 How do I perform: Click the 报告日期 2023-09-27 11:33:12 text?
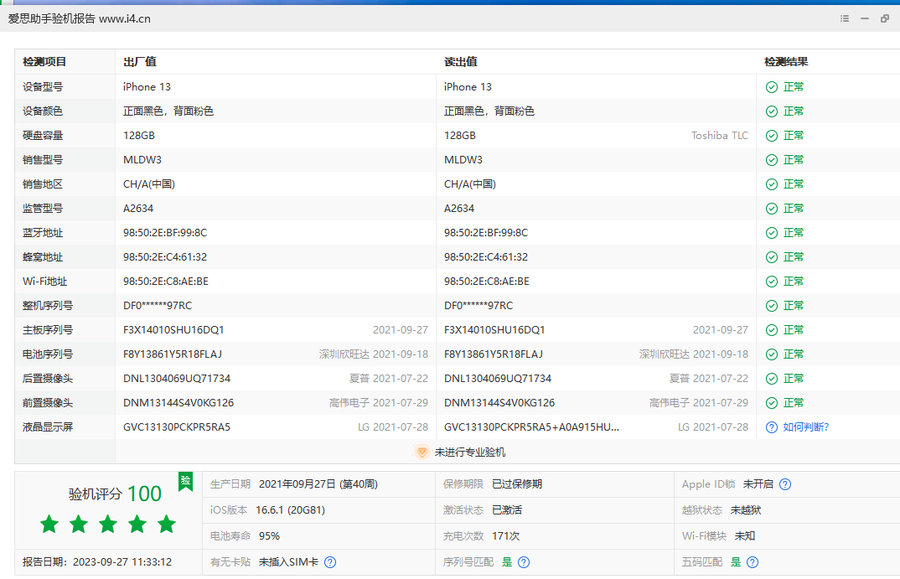coord(97,562)
